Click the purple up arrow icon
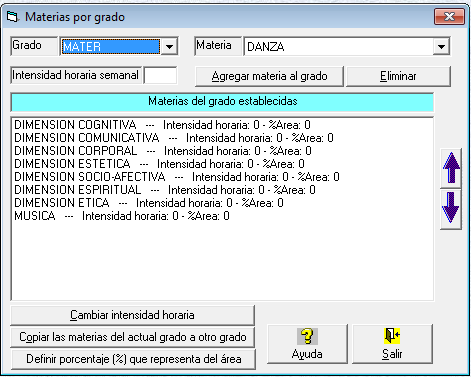The width and height of the screenshot is (471, 377). point(451,168)
